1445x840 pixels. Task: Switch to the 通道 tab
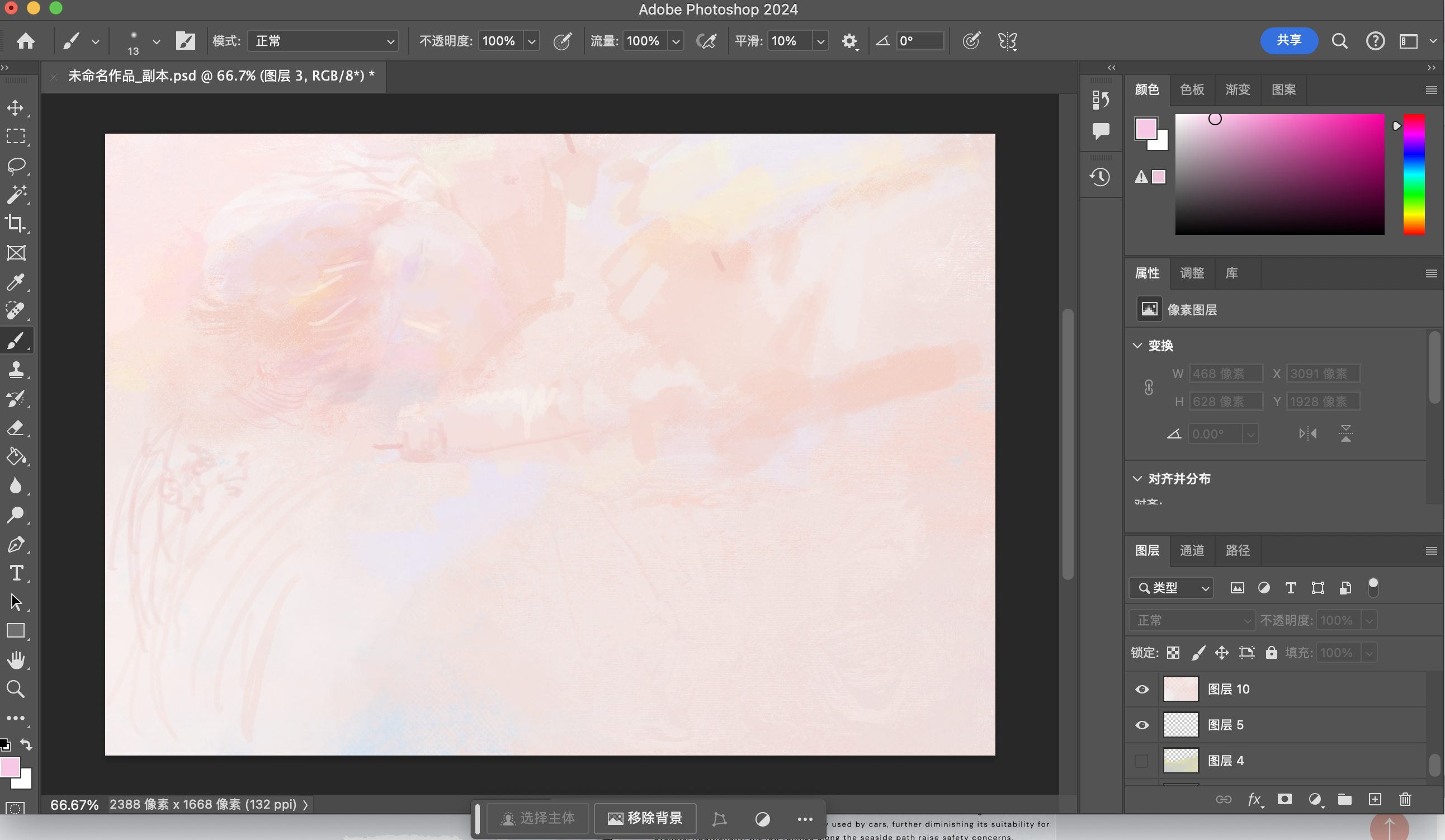click(x=1192, y=550)
